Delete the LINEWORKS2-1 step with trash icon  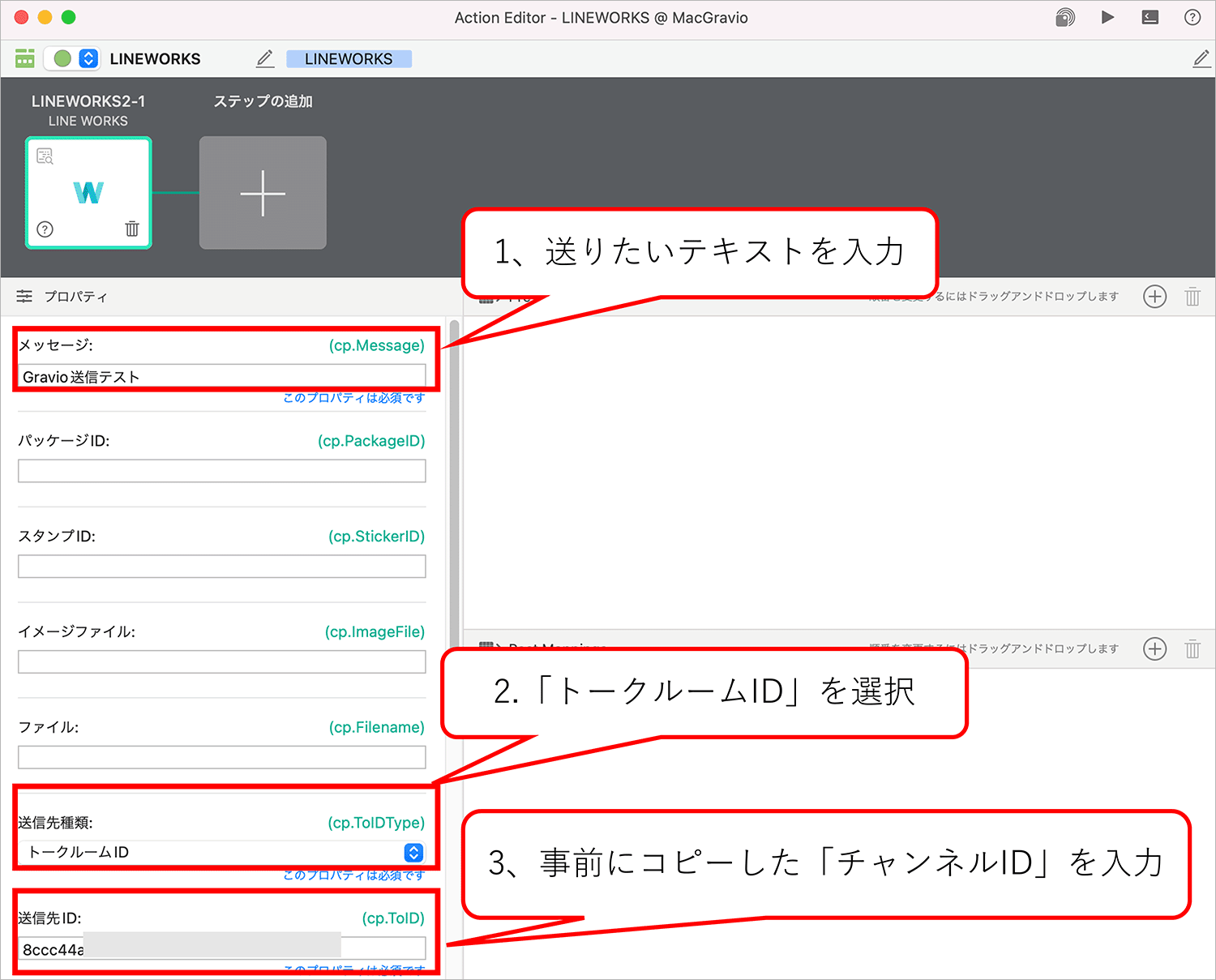pos(132,229)
